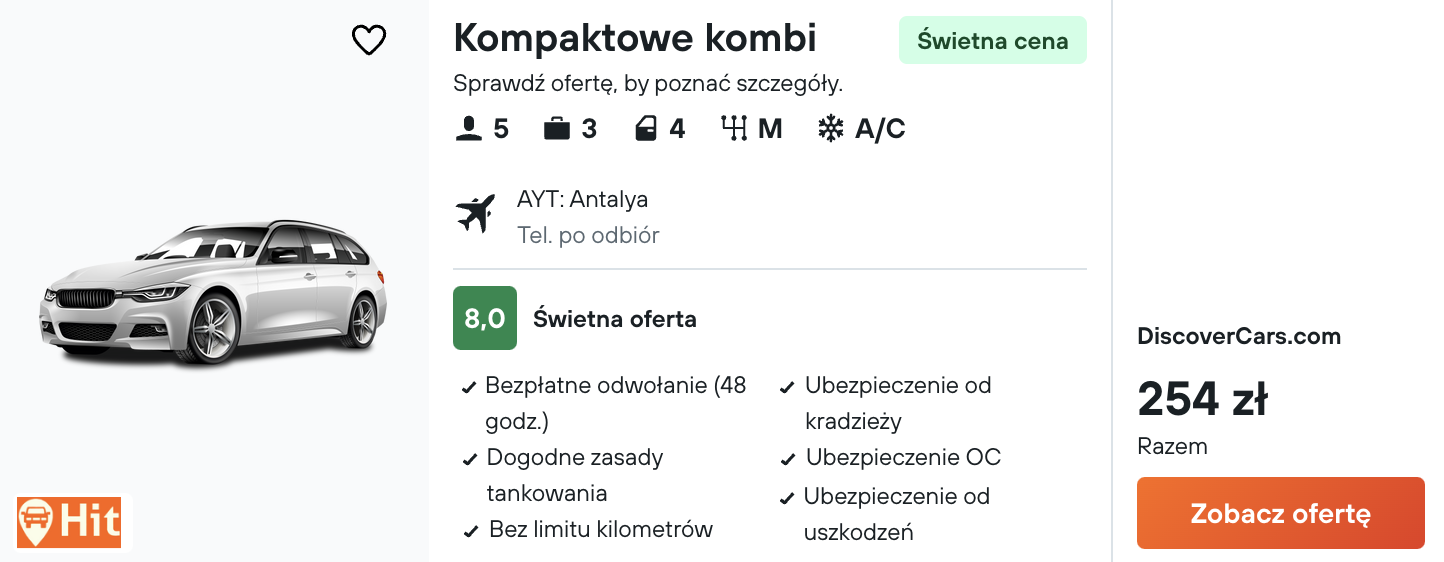Click Ubezpieczenie OC feature
The image size is (1444, 562).
[x=891, y=458]
